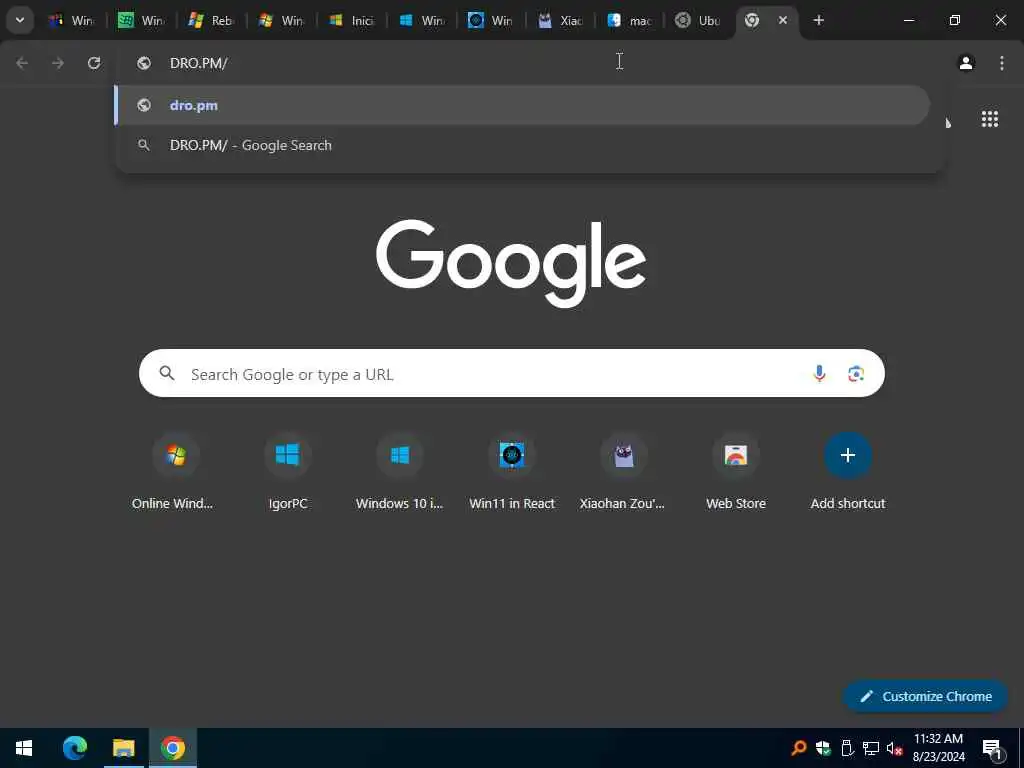
Task: Open the clock showing 11:32 AM
Action: [938, 748]
